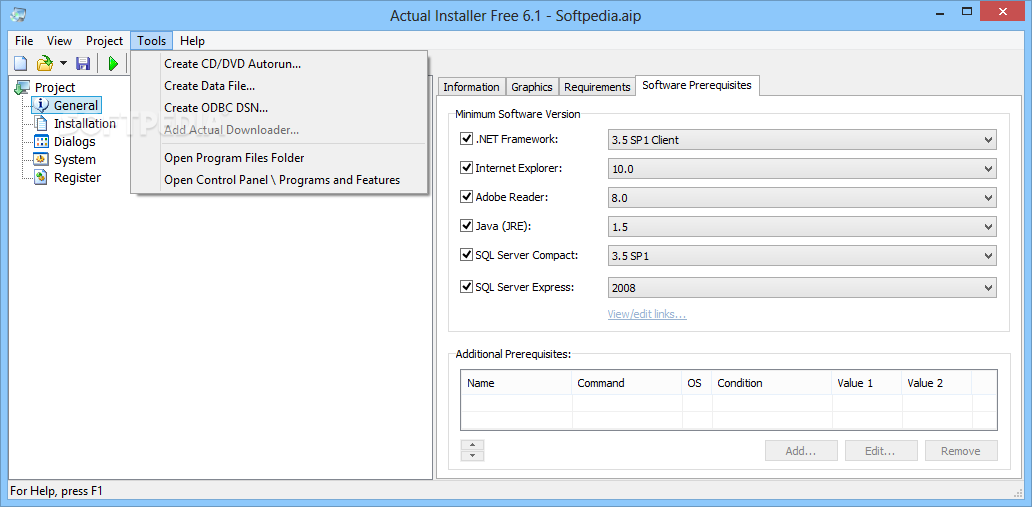Image resolution: width=1032 pixels, height=507 pixels.
Task: Uncheck the SQL Server Compact checkbox
Action: point(467,254)
